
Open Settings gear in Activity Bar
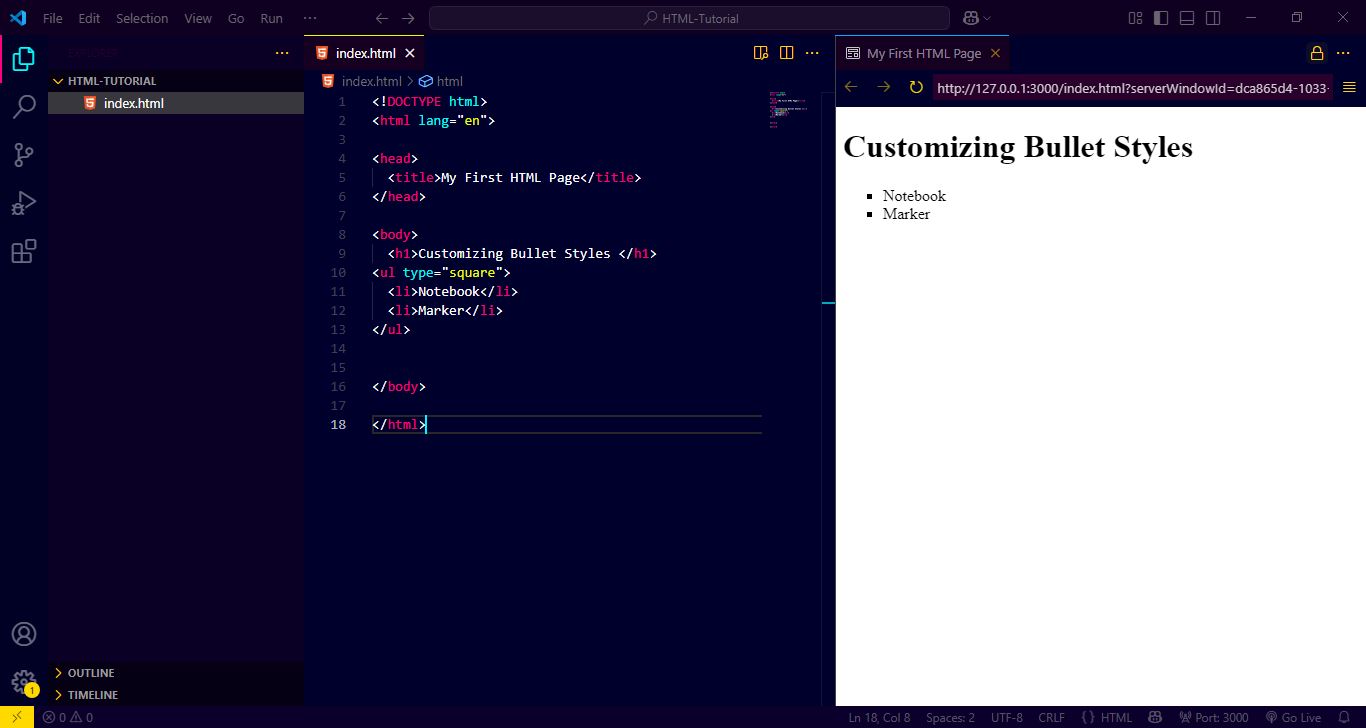click(x=23, y=681)
